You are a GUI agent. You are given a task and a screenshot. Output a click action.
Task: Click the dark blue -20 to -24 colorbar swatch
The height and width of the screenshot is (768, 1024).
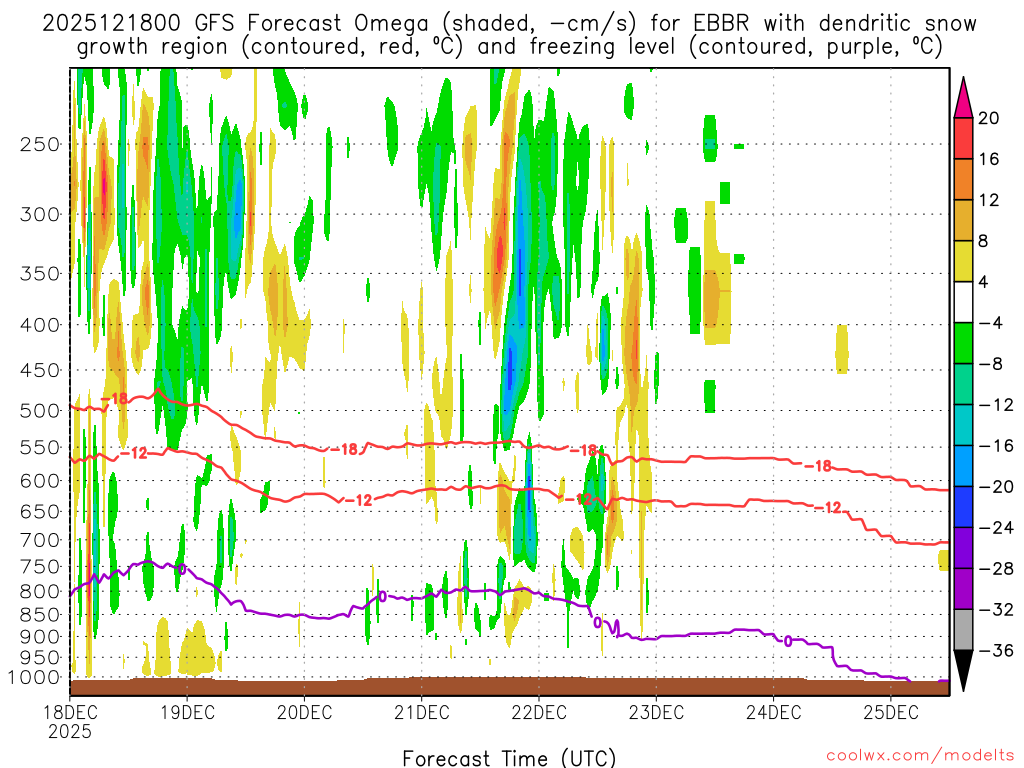963,507
